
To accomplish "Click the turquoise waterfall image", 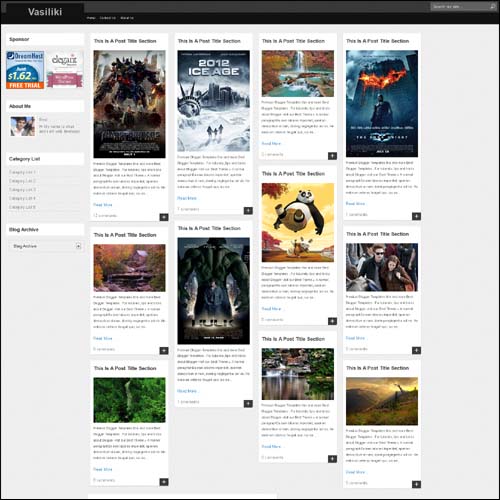I will pyautogui.click(x=298, y=73).
